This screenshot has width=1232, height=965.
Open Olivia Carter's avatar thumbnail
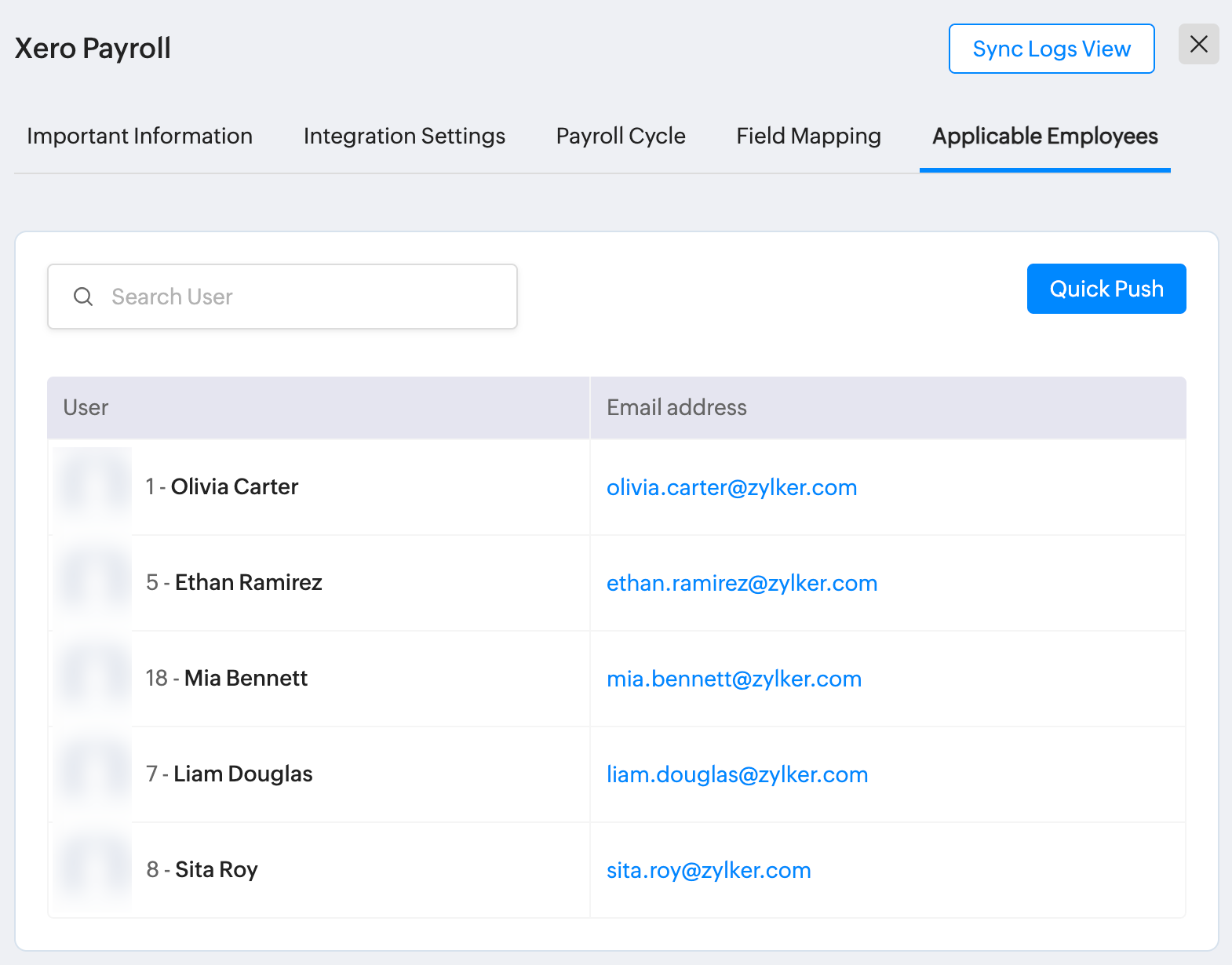[x=93, y=487]
